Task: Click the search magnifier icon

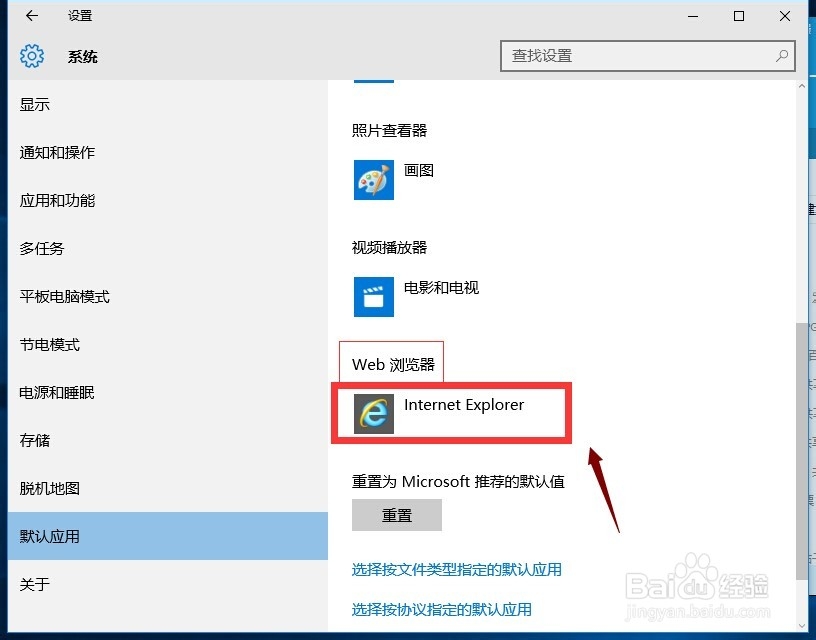Action: click(782, 56)
